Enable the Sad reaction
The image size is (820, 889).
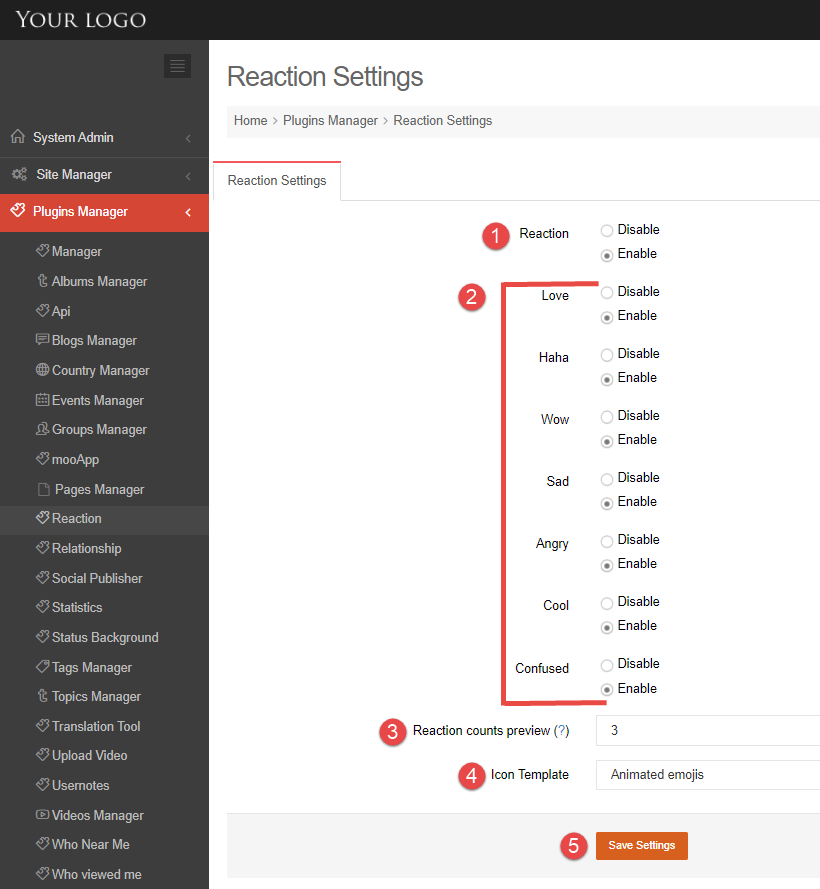coord(607,503)
